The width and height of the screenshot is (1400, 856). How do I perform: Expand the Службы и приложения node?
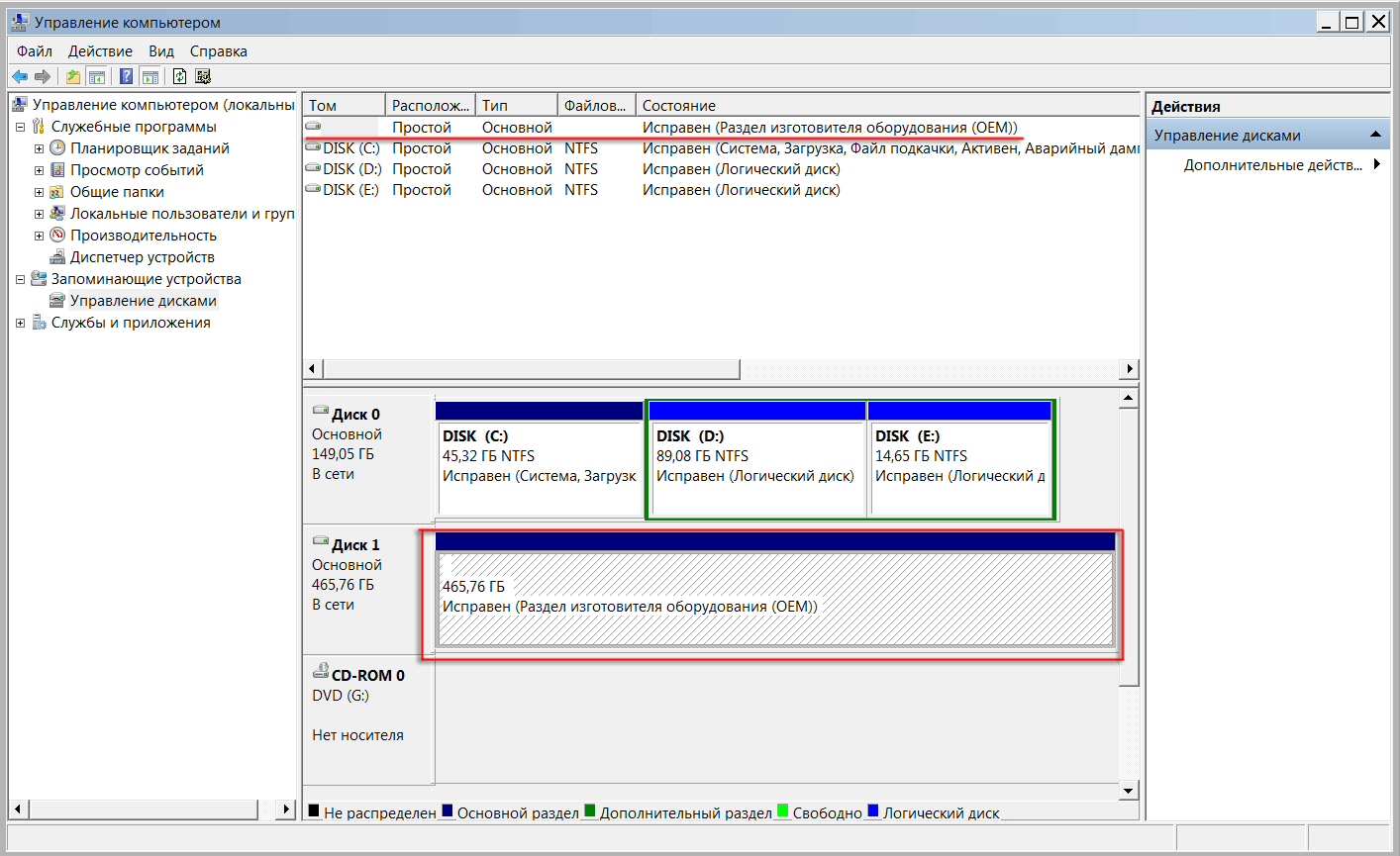point(20,323)
